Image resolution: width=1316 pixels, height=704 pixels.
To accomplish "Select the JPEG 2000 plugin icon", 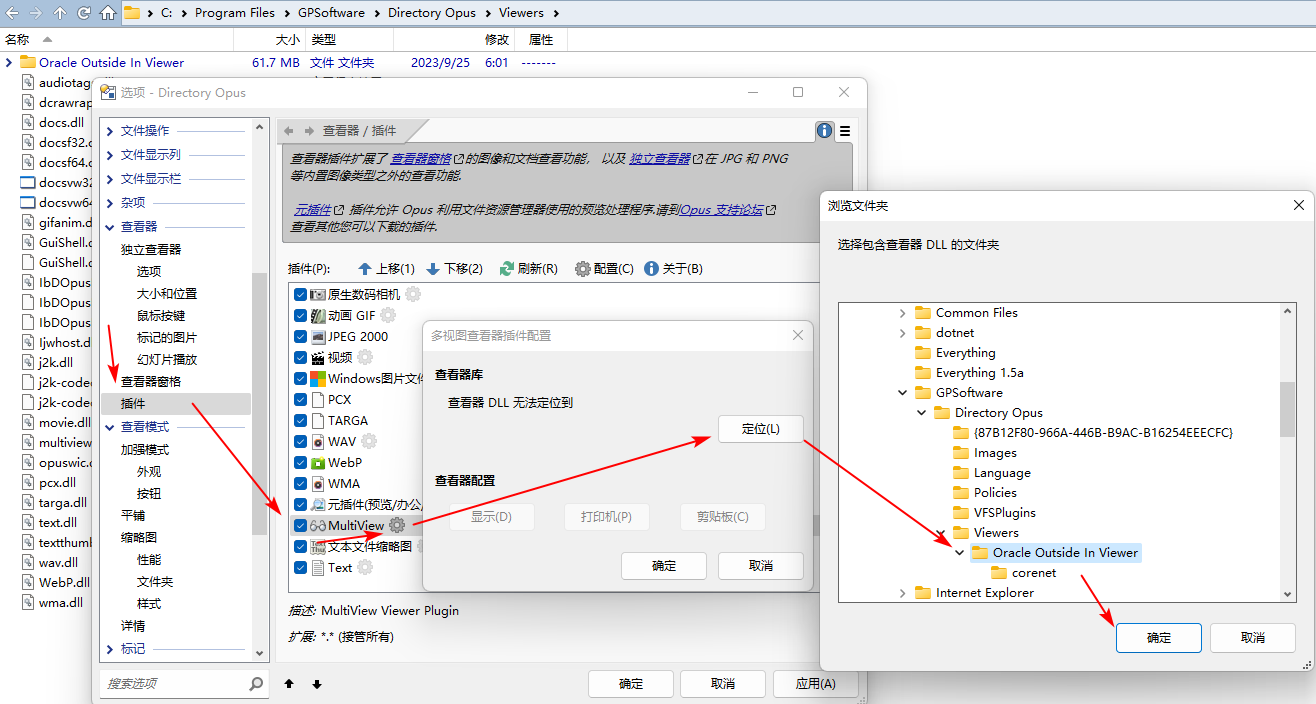I will tap(319, 337).
